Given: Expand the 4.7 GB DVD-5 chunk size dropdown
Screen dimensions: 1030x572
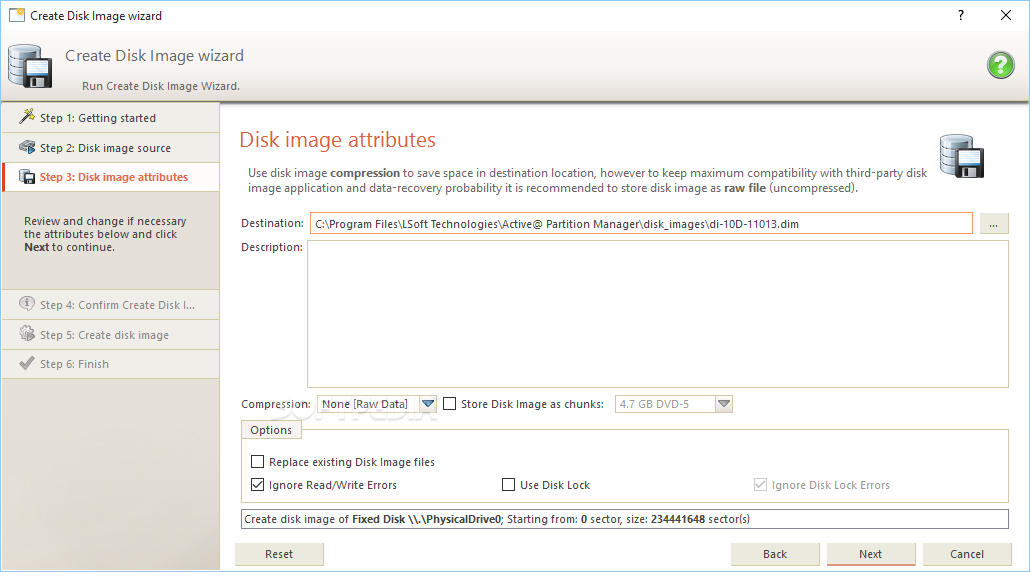Looking at the screenshot, I should (724, 404).
